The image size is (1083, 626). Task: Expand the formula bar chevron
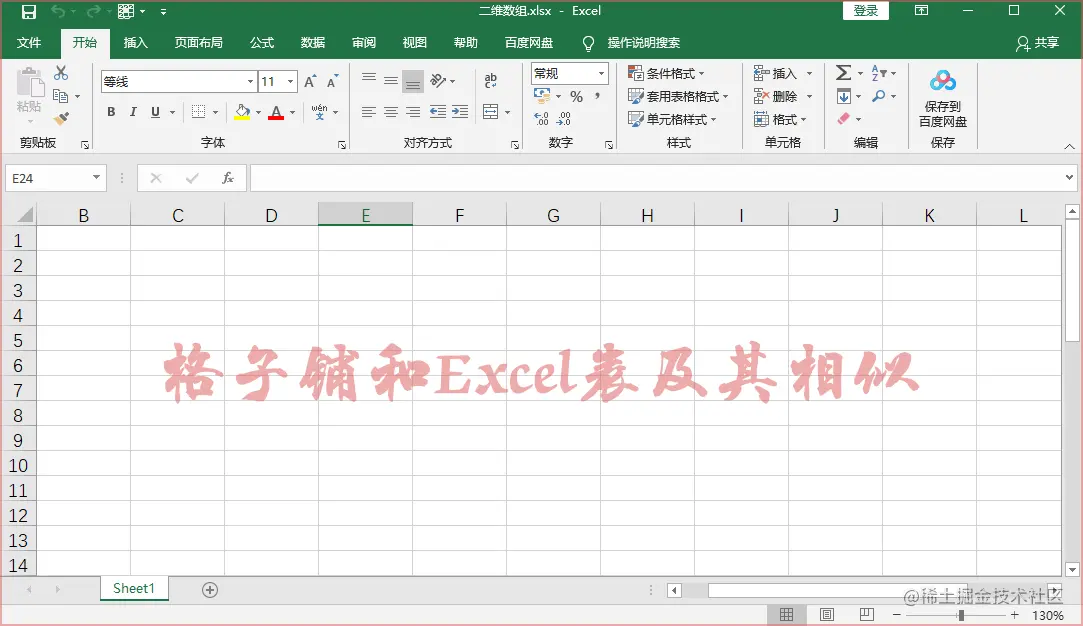[1069, 178]
